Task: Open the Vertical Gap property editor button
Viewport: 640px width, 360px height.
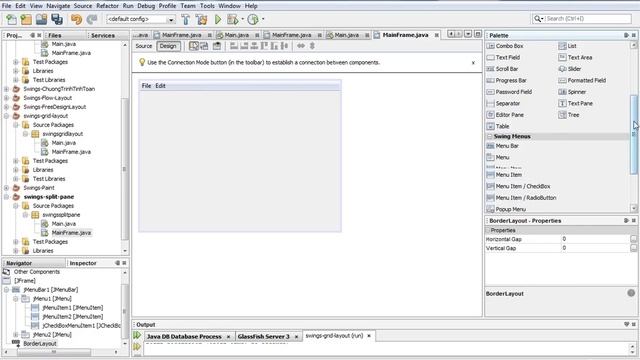Action: [x=633, y=248]
